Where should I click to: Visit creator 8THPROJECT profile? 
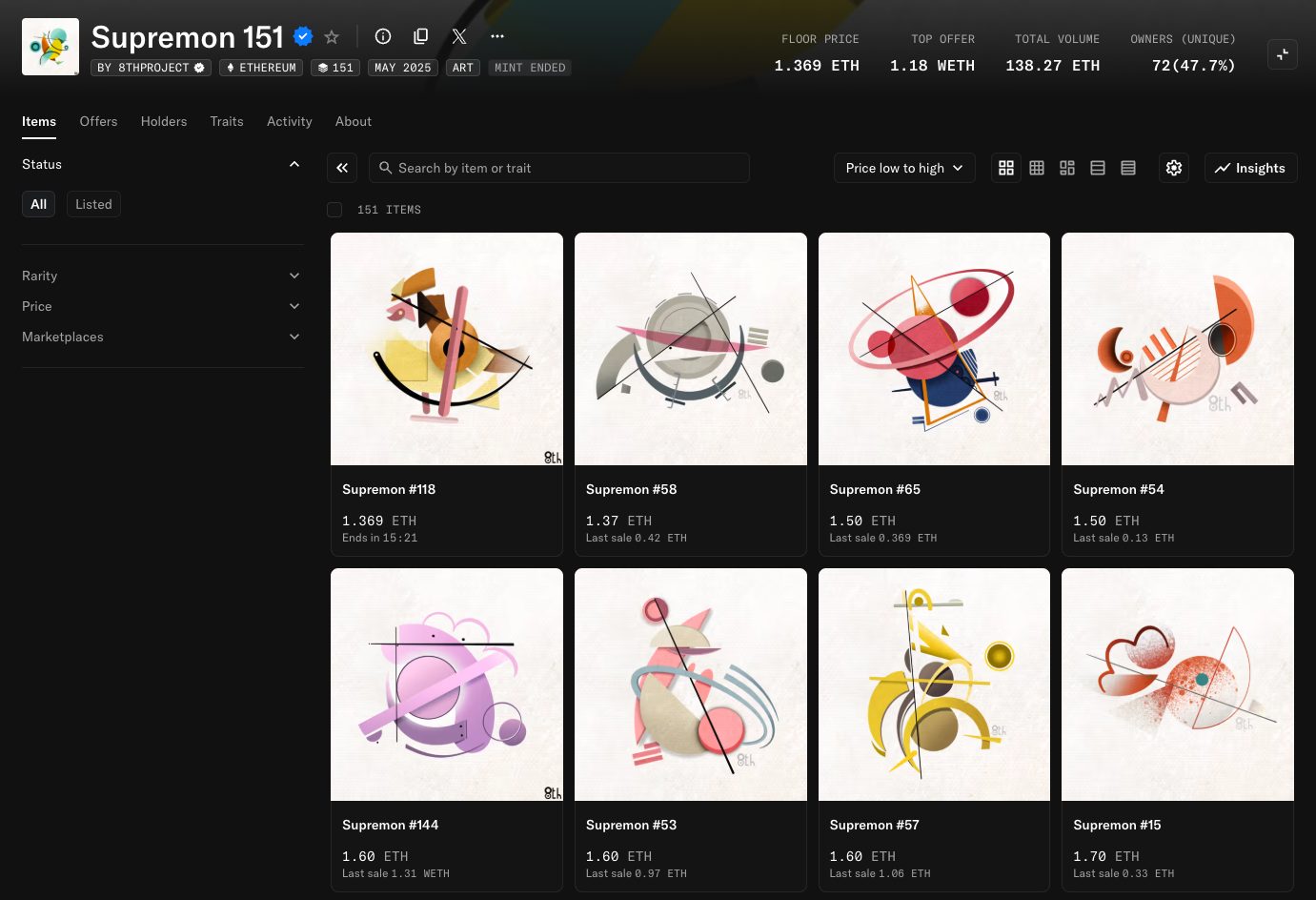coord(151,68)
